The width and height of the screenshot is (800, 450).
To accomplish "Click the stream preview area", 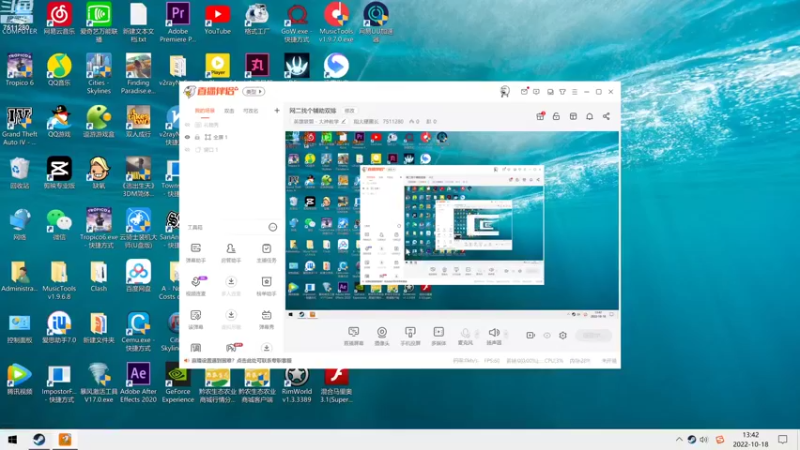I will point(452,226).
